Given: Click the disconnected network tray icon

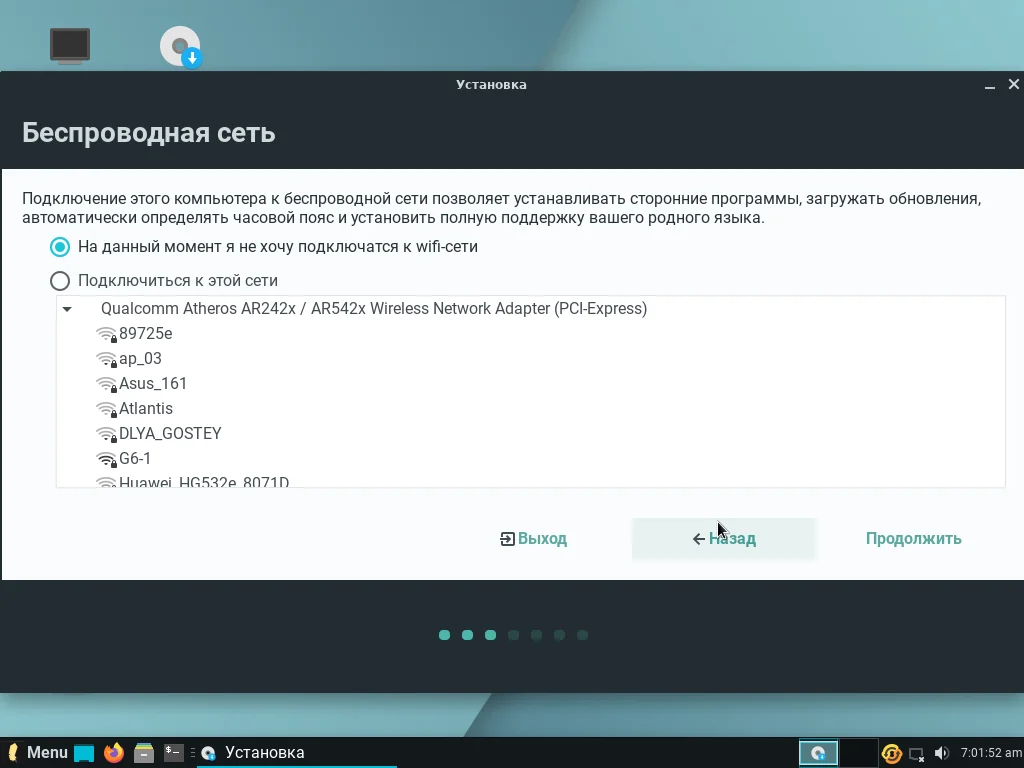Looking at the screenshot, I should point(917,753).
